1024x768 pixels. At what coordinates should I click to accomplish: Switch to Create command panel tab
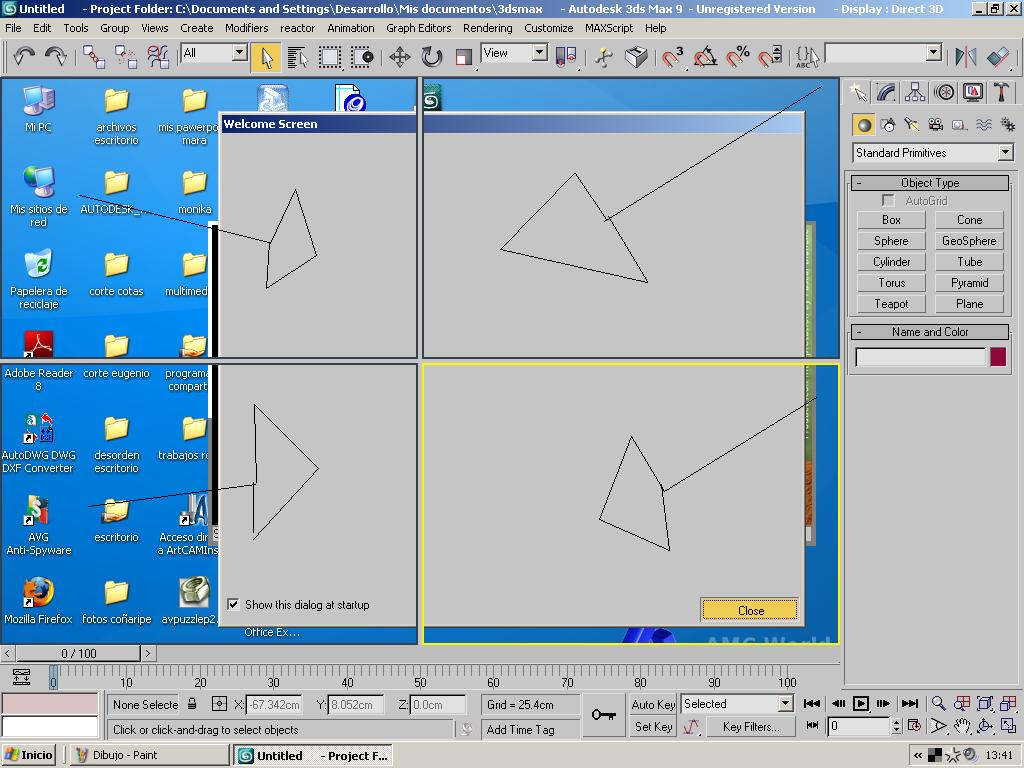pos(858,93)
